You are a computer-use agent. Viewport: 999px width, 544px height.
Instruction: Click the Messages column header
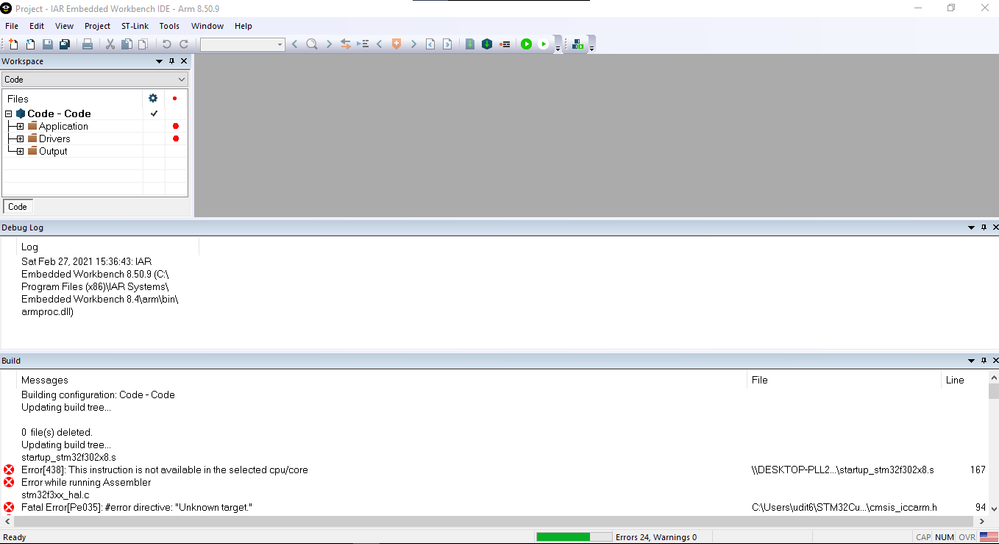(x=45, y=380)
